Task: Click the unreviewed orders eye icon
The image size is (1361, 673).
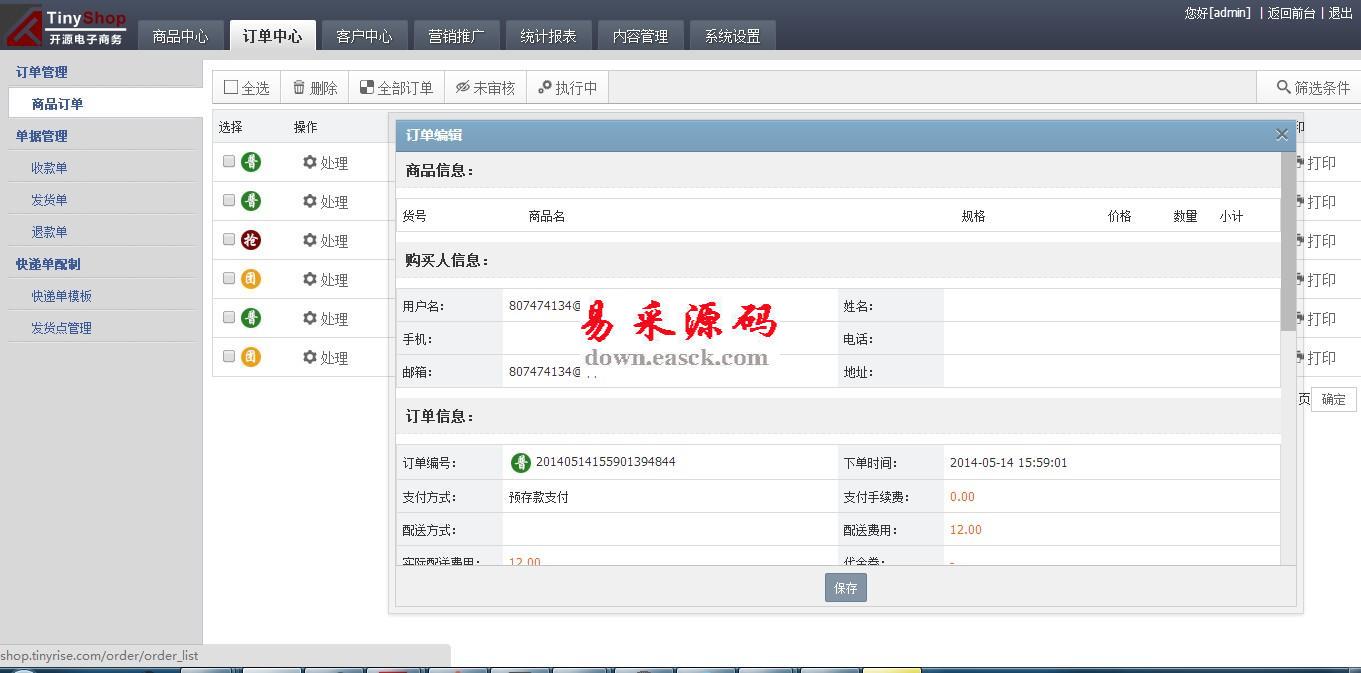Action: pos(462,88)
